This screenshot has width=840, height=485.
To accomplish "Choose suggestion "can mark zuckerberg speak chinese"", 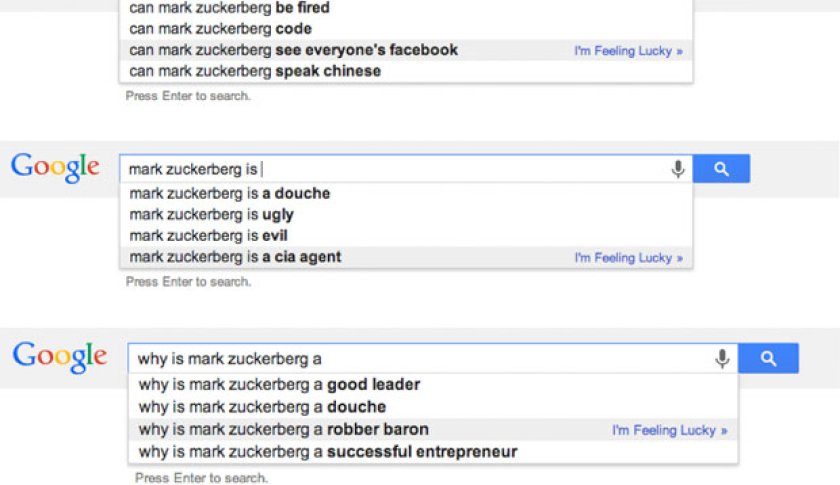I will [x=255, y=71].
